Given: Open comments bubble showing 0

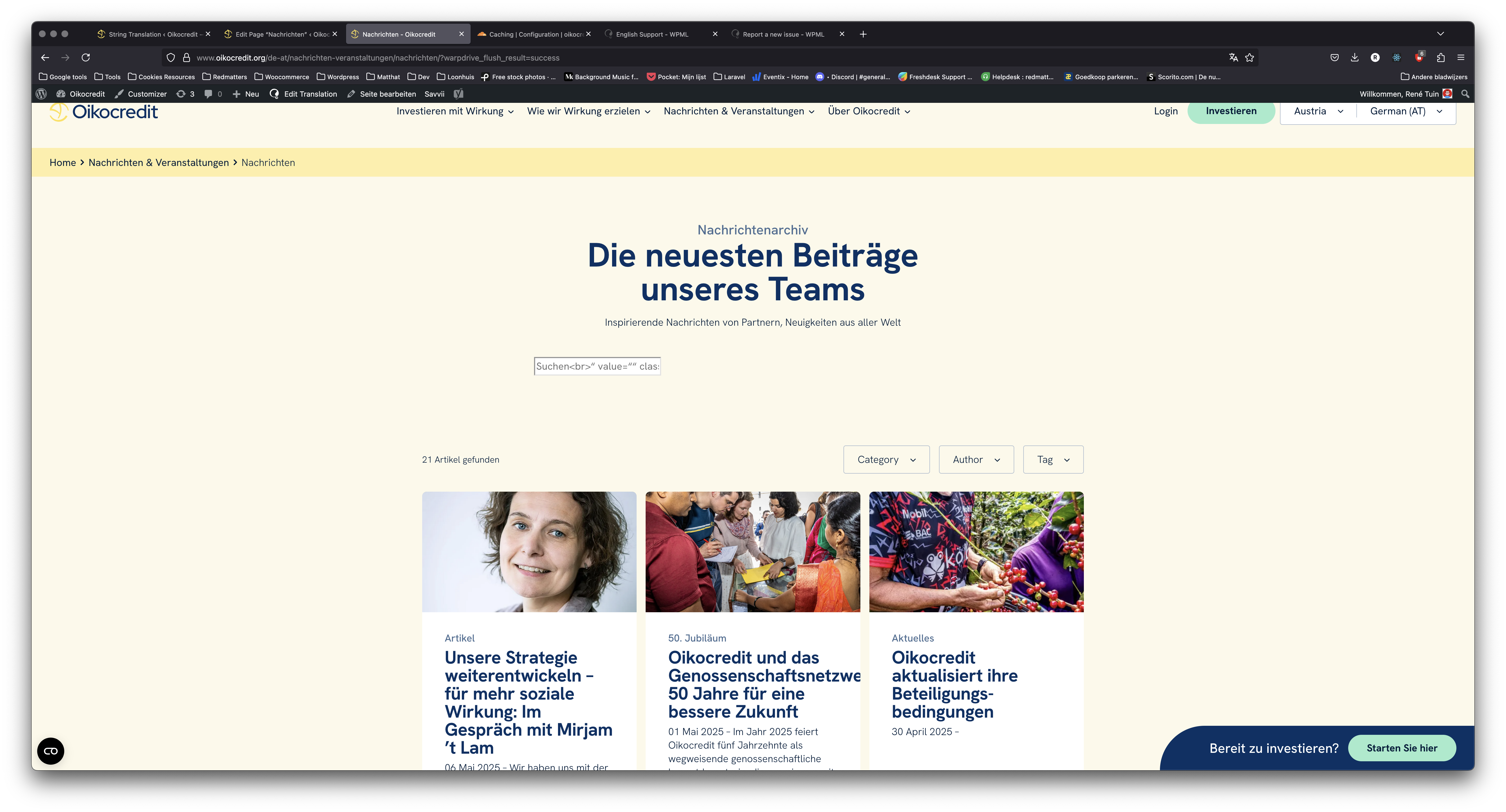Looking at the screenshot, I should point(213,94).
